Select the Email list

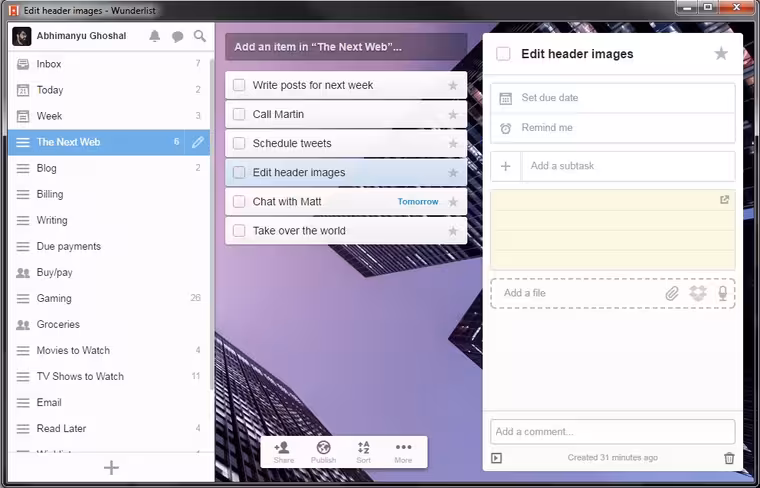(109, 403)
